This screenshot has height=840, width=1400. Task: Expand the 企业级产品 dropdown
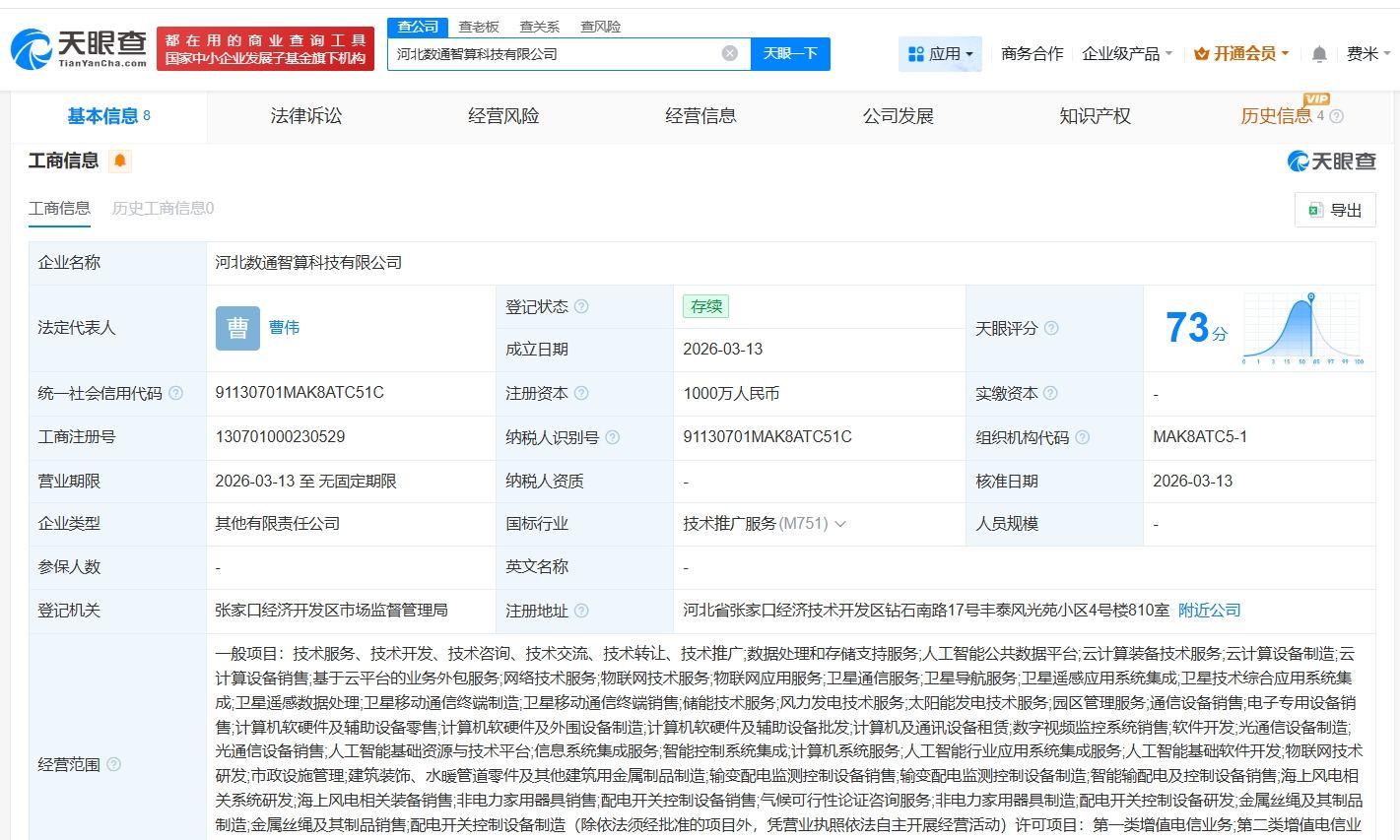click(1127, 54)
